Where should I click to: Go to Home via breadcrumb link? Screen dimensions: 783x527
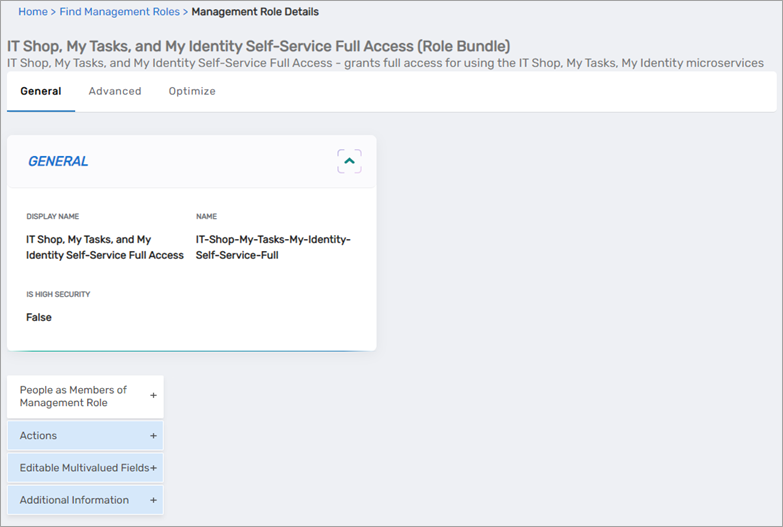tap(33, 12)
